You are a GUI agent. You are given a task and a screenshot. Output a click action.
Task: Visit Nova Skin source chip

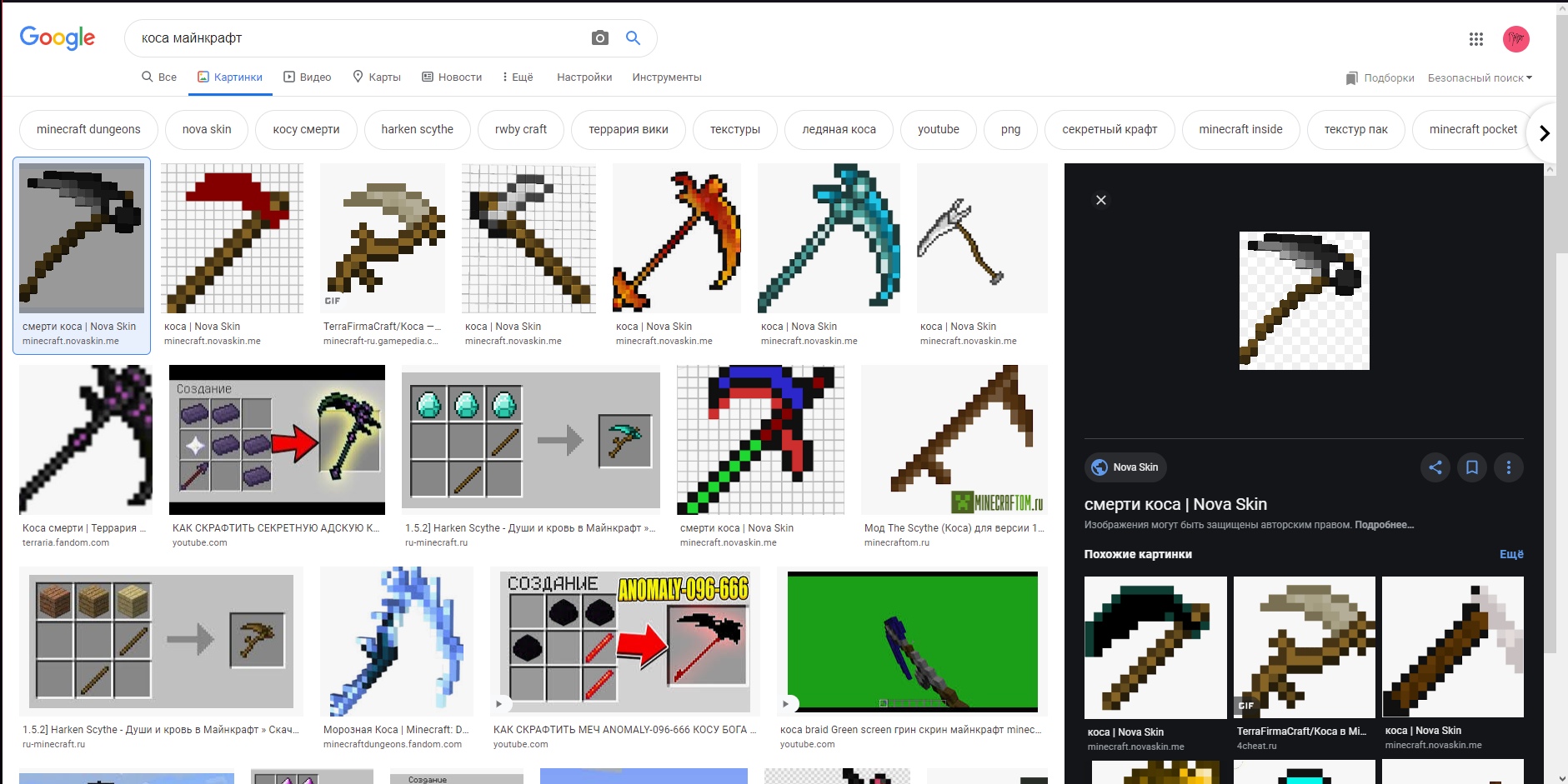[x=1125, y=467]
